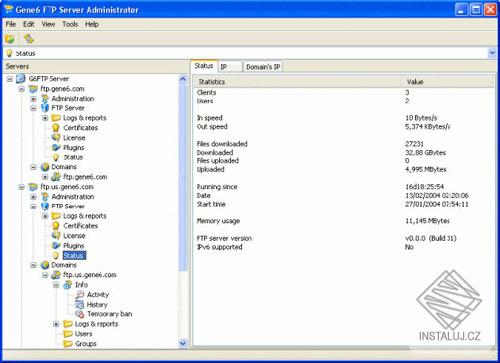Click the yellow circular arrows toolbar icon
Screen dimensions: 500x363
pos(29,39)
